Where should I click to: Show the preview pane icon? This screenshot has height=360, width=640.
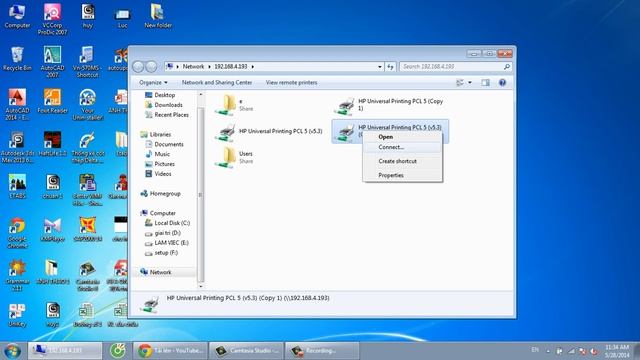(485, 83)
